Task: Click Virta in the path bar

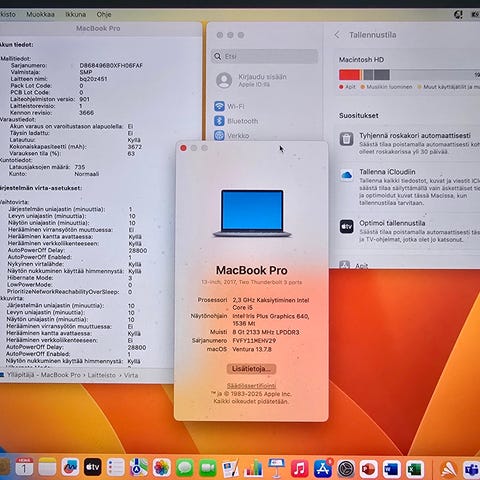Action: pyautogui.click(x=131, y=375)
